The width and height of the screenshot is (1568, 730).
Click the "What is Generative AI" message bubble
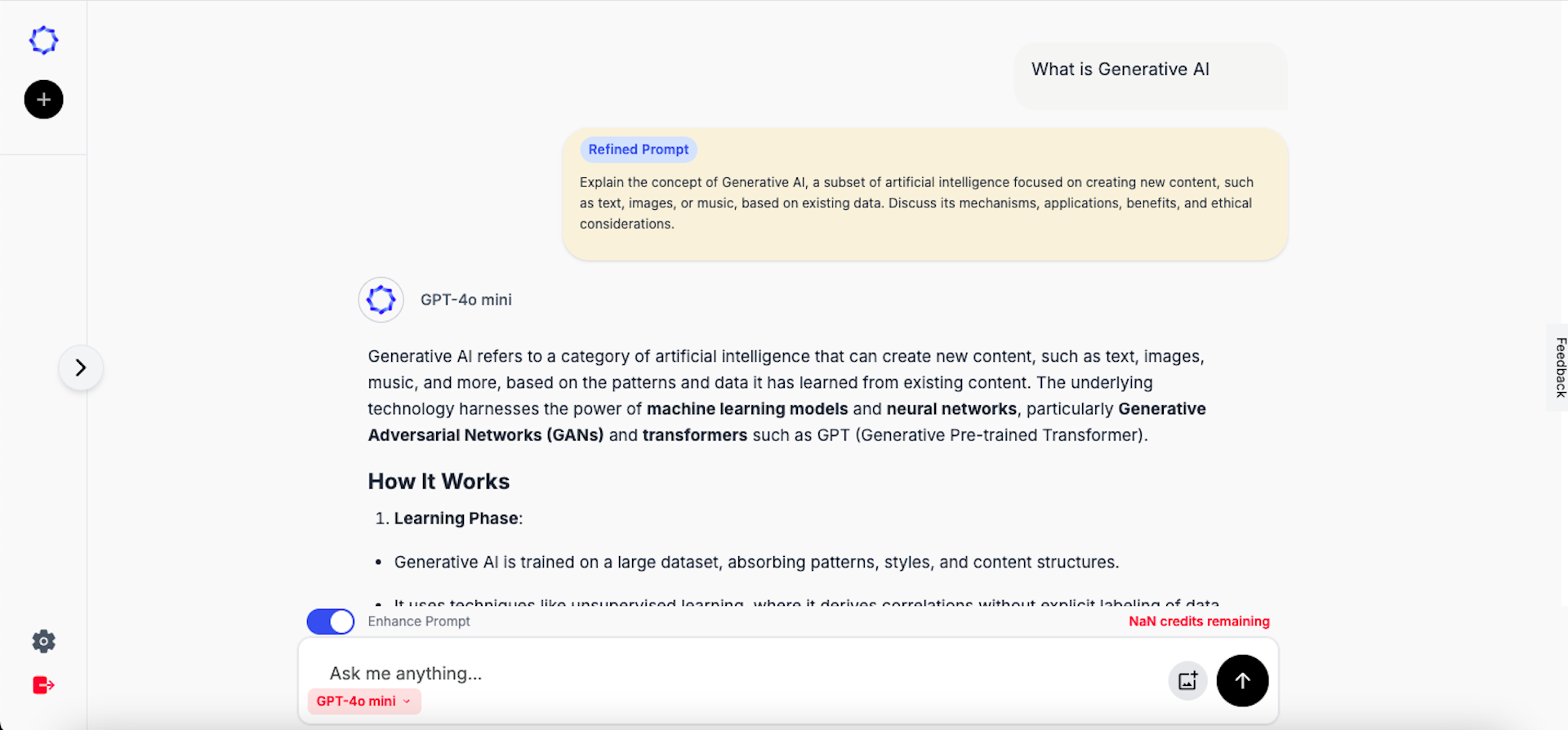coord(1120,69)
